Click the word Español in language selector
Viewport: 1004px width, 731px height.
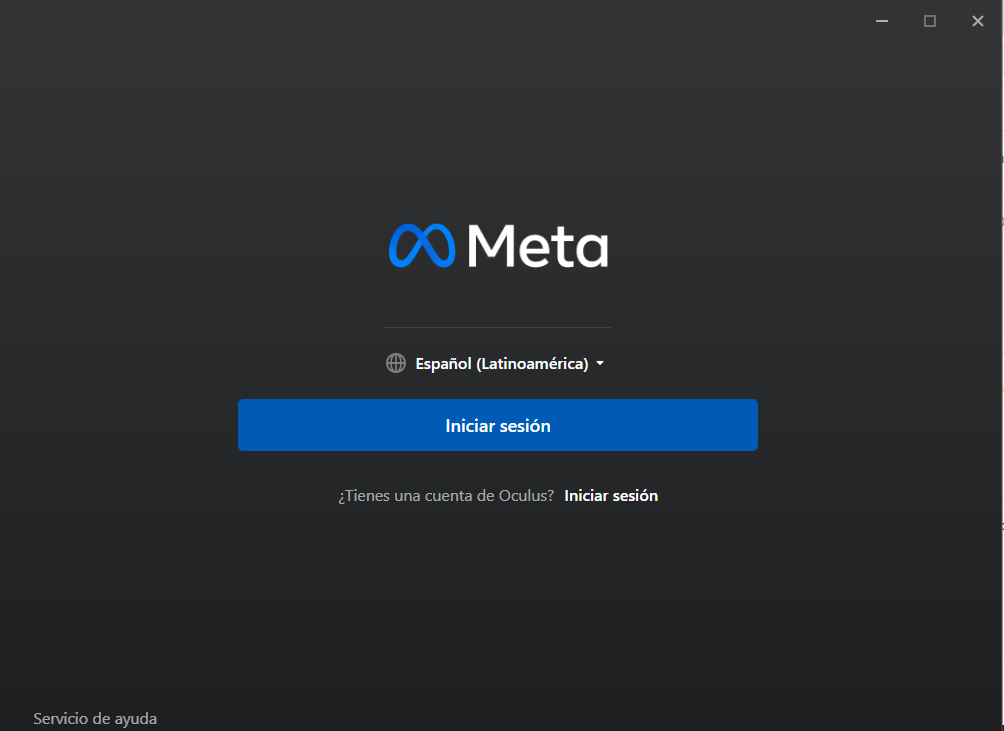click(443, 364)
